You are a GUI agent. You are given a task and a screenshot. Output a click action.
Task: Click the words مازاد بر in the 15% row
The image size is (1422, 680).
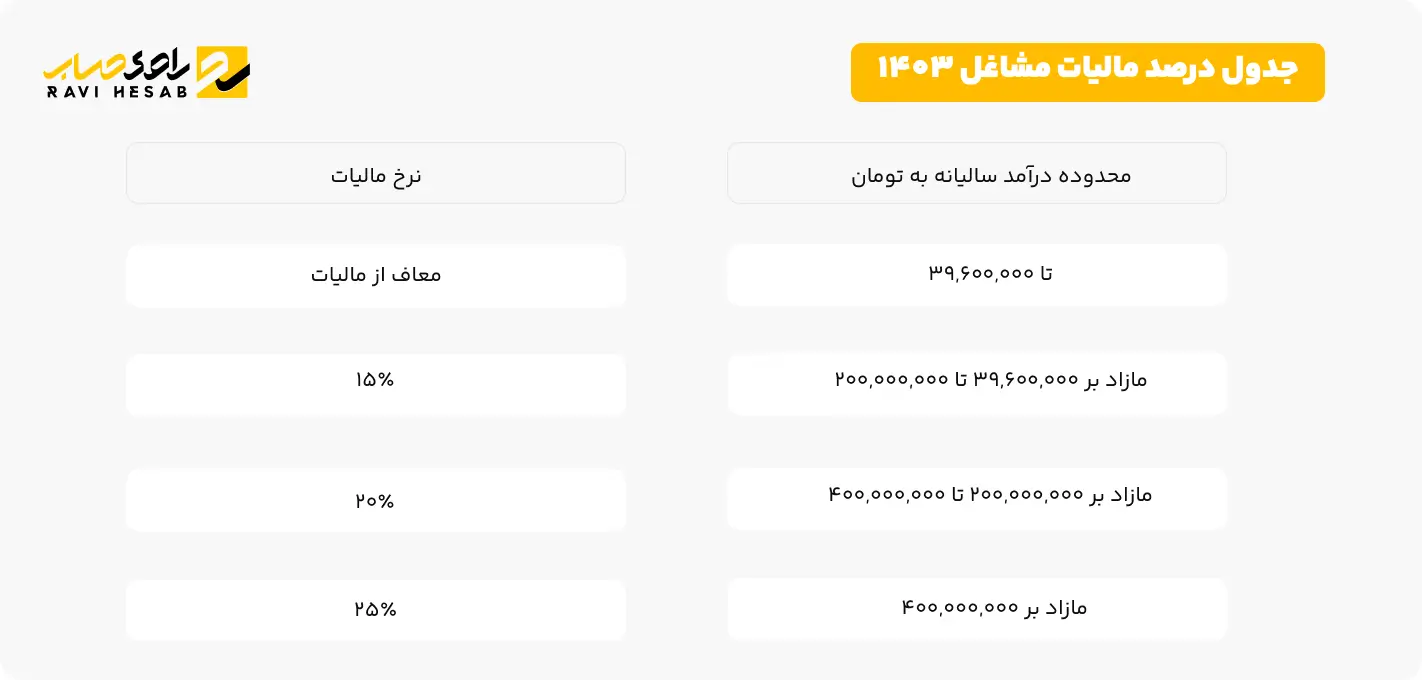tap(1116, 380)
